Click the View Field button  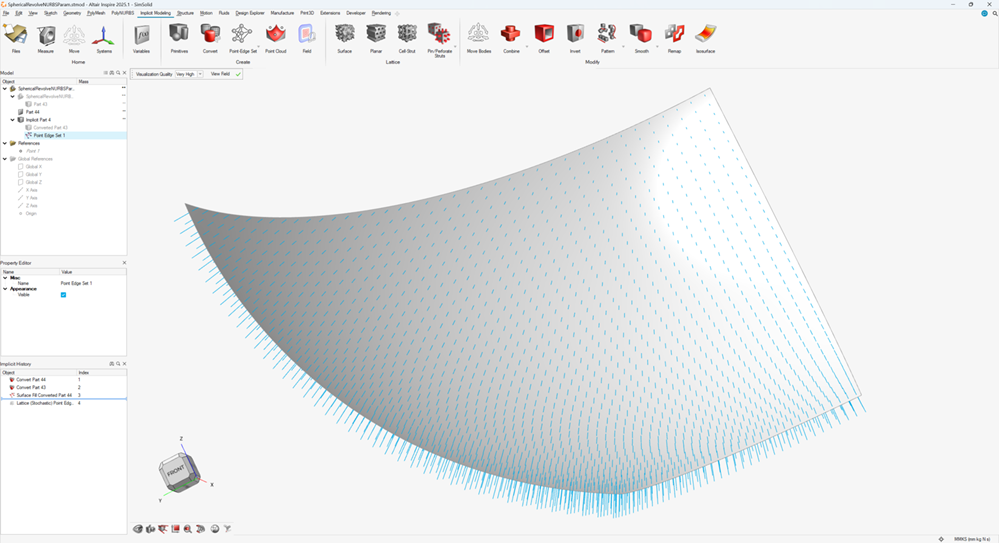(x=220, y=74)
